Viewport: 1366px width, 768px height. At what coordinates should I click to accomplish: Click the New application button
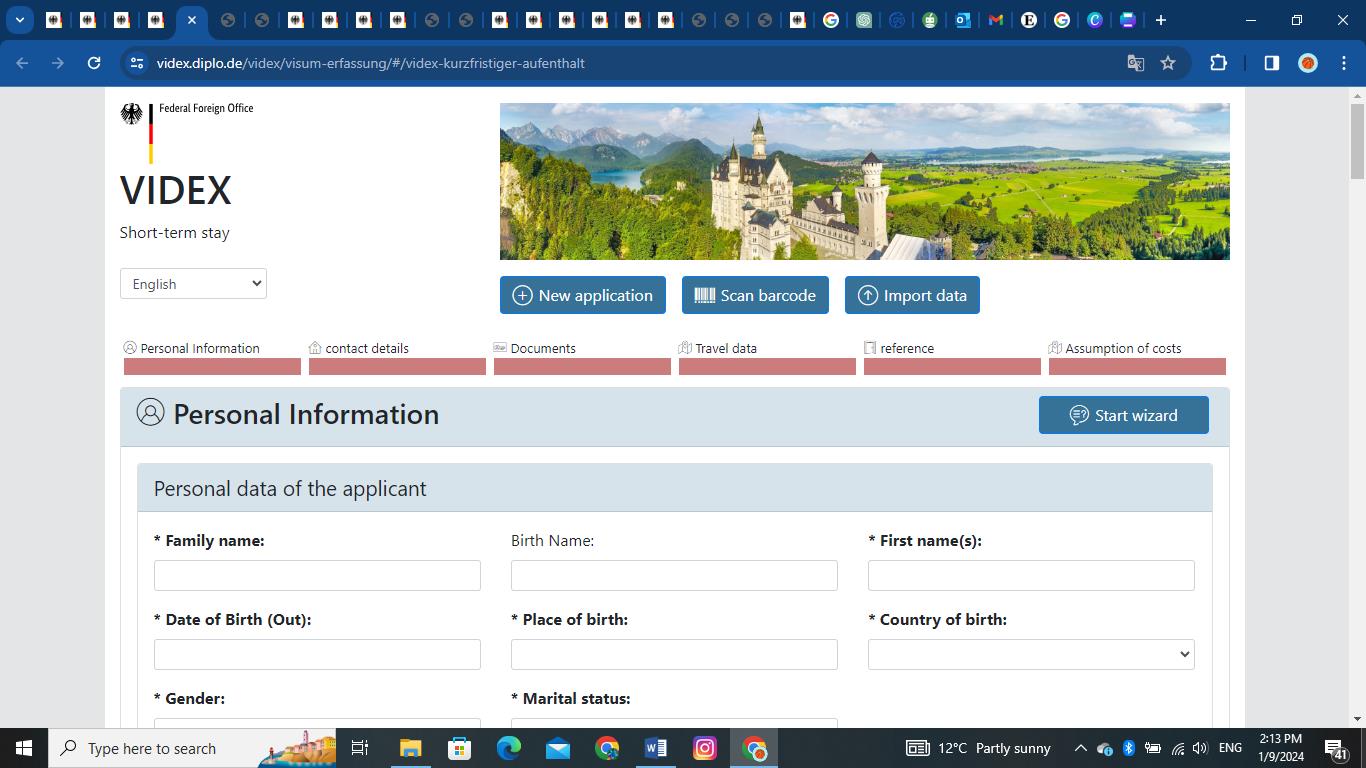pos(582,295)
